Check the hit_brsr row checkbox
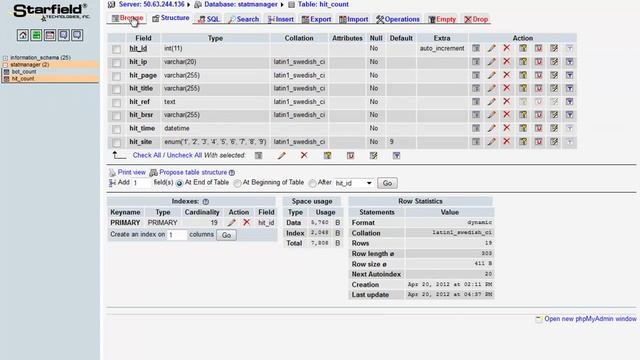Screen dimensions: 640x360 pyautogui.click(x=116, y=116)
